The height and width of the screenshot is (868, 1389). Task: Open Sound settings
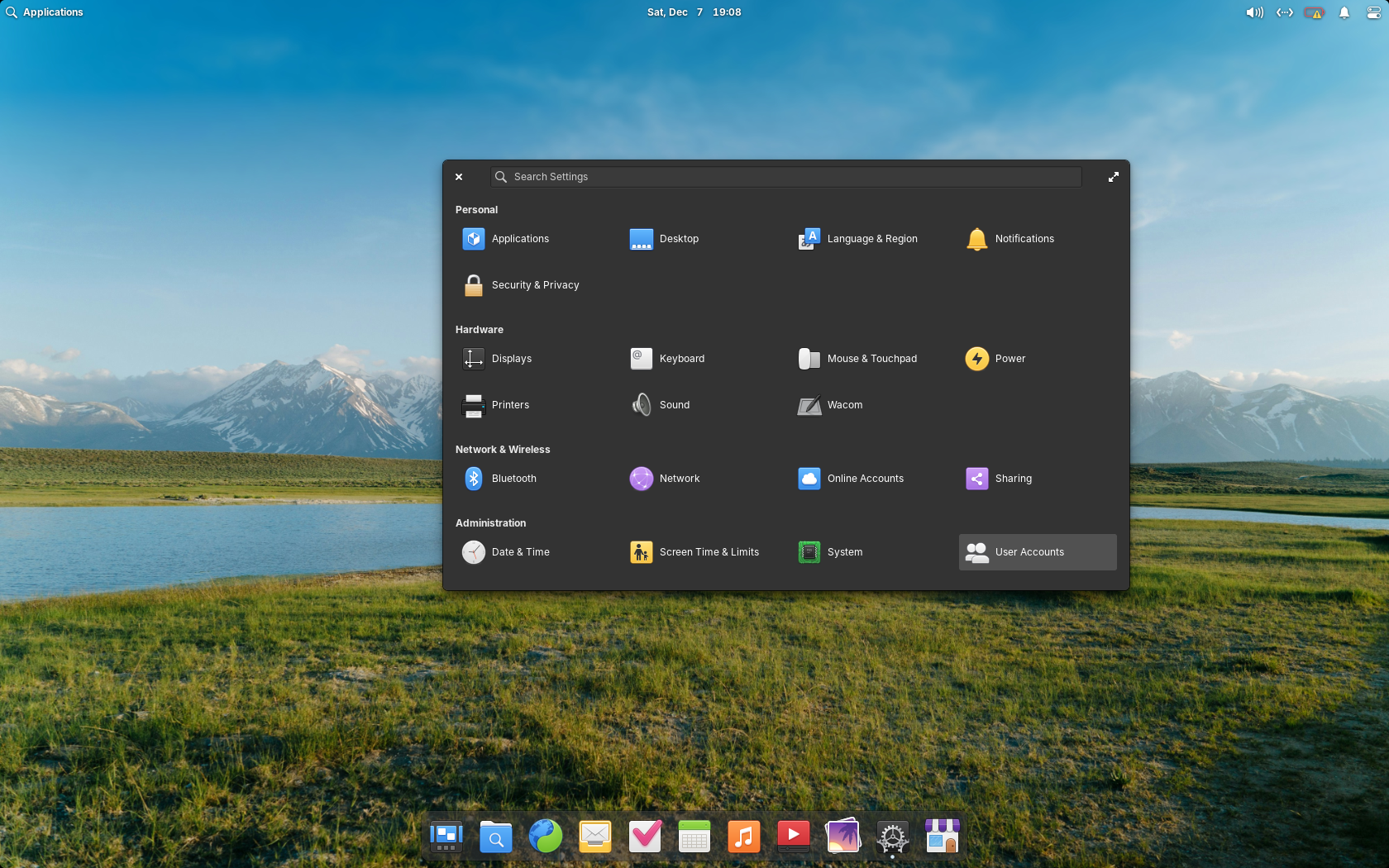(702, 405)
